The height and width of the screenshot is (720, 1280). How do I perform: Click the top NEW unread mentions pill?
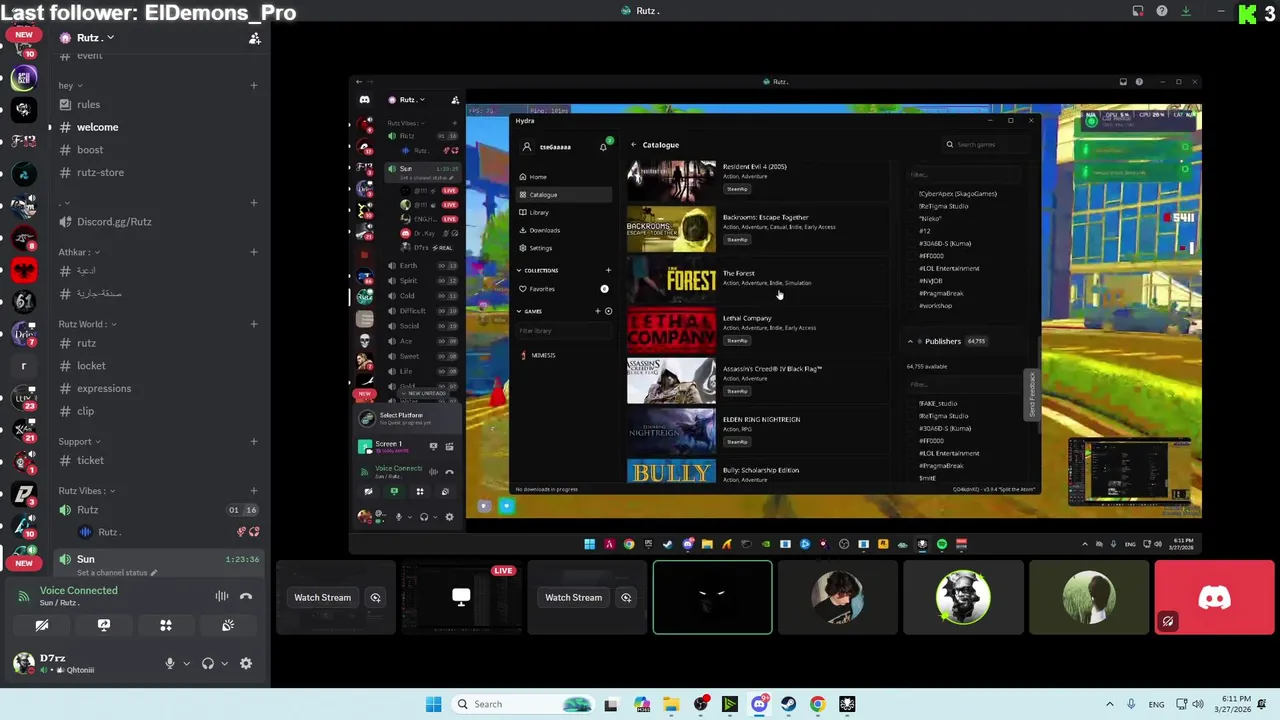click(x=24, y=35)
